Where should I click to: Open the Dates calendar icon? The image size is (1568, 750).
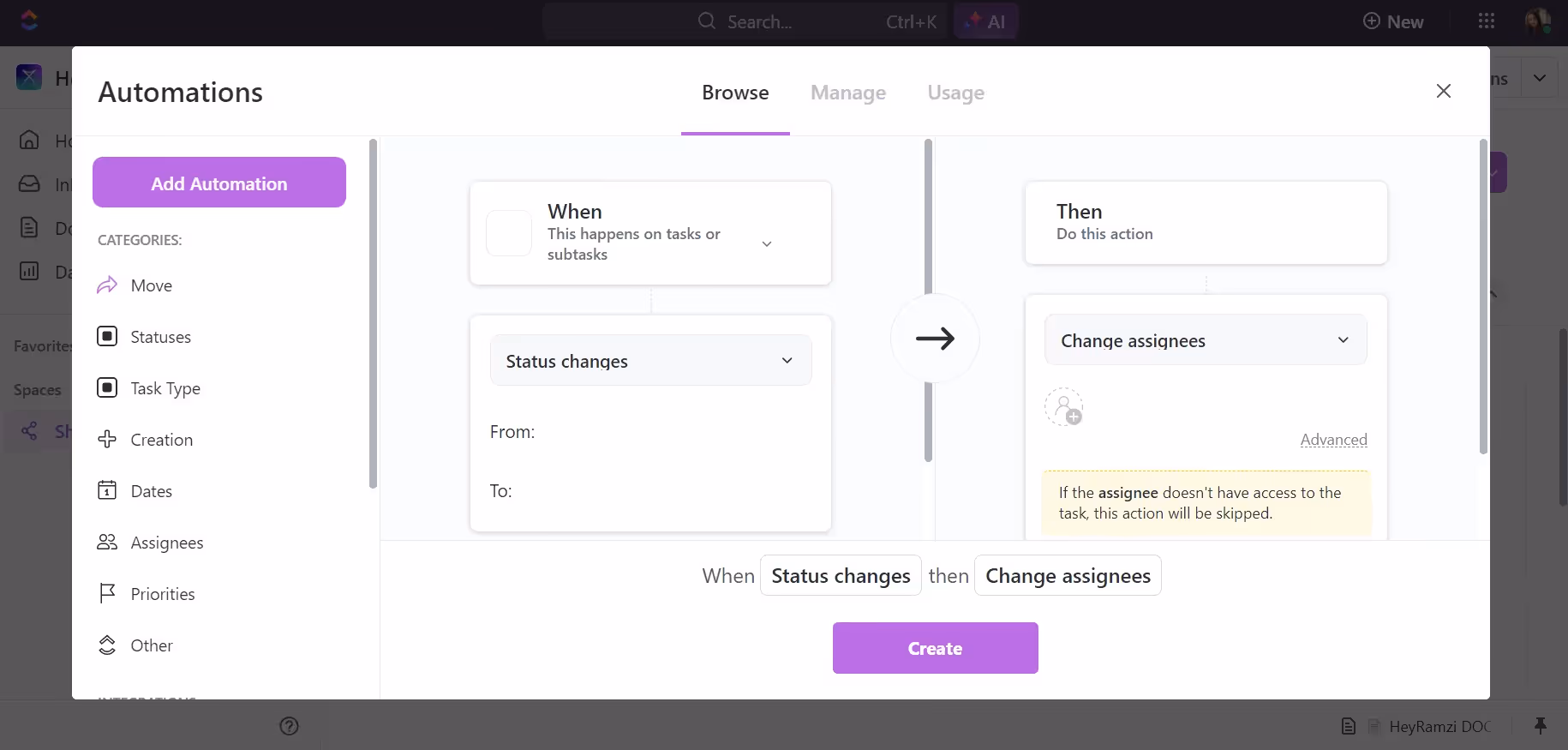pos(107,491)
